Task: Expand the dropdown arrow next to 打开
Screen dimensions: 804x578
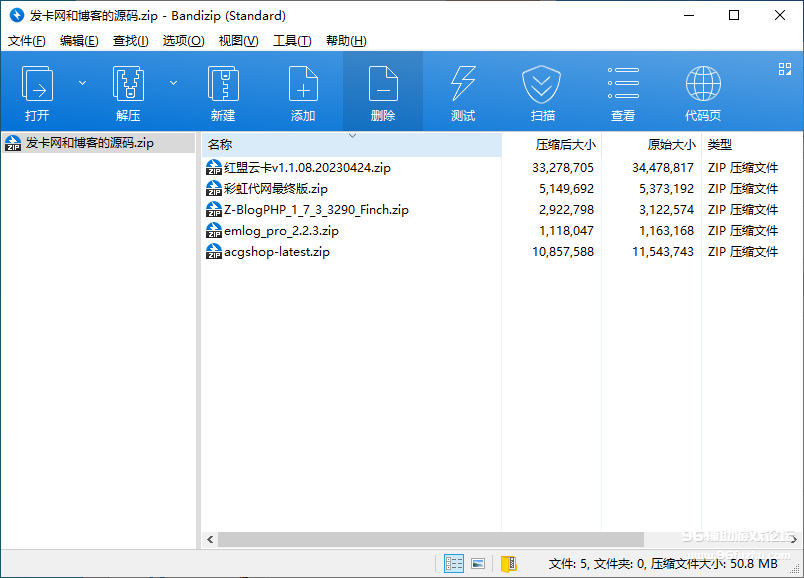Action: [82, 83]
